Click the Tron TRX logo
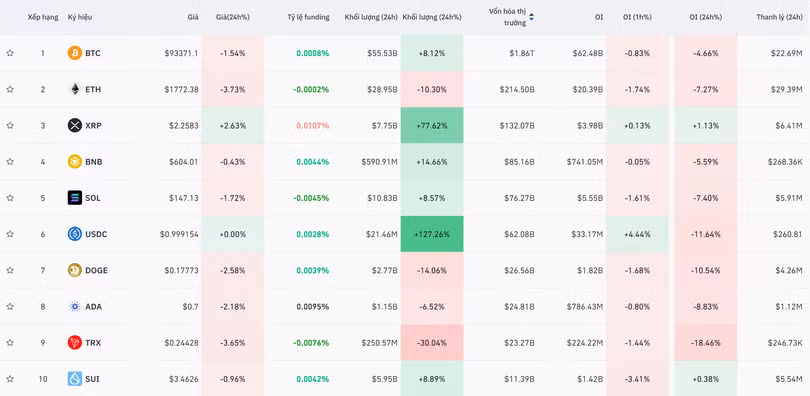The image size is (810, 396). (75, 342)
